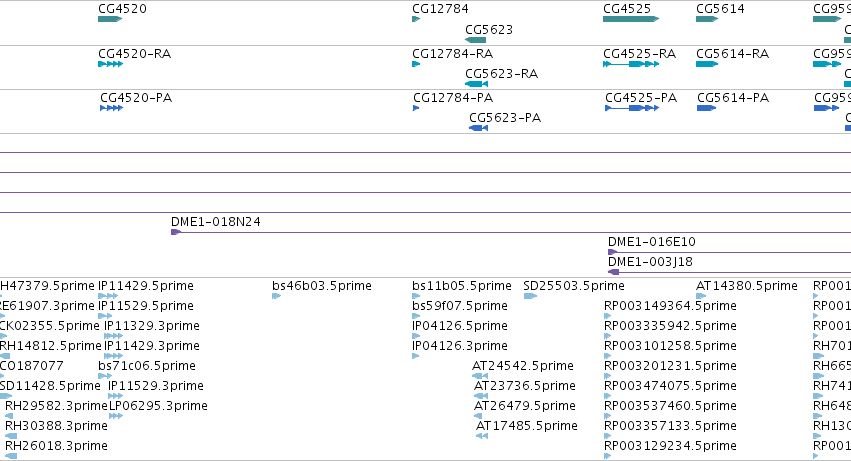
Task: Open the CG12784 gene label
Action: pyautogui.click(x=440, y=9)
